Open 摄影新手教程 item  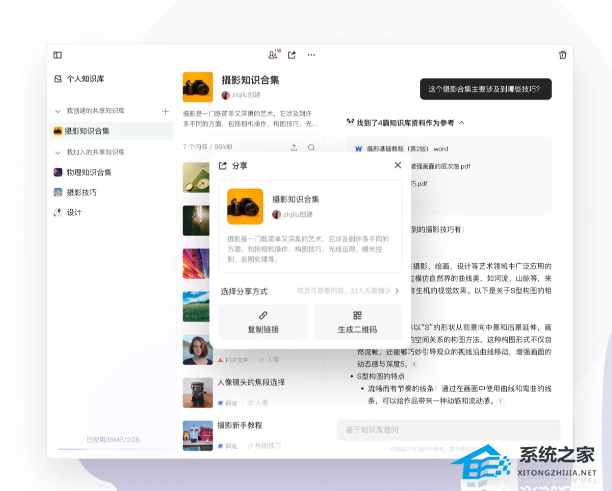(240, 425)
